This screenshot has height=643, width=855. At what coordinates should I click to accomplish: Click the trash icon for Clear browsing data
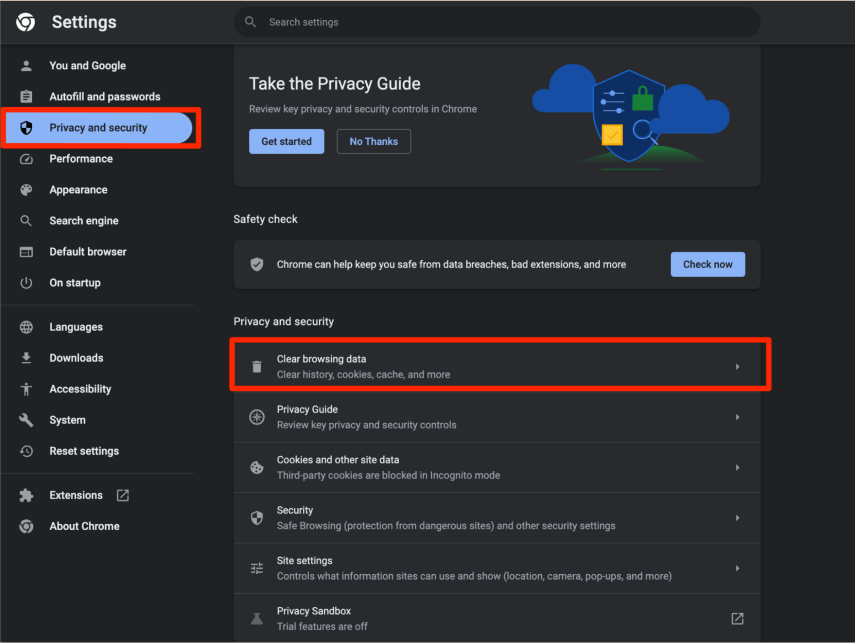pyautogui.click(x=257, y=367)
